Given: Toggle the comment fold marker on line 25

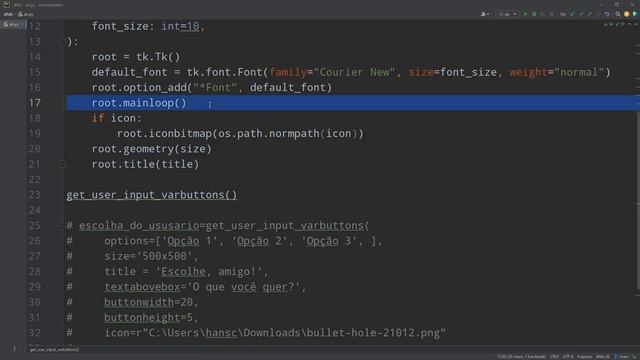Looking at the screenshot, I should (x=62, y=225).
